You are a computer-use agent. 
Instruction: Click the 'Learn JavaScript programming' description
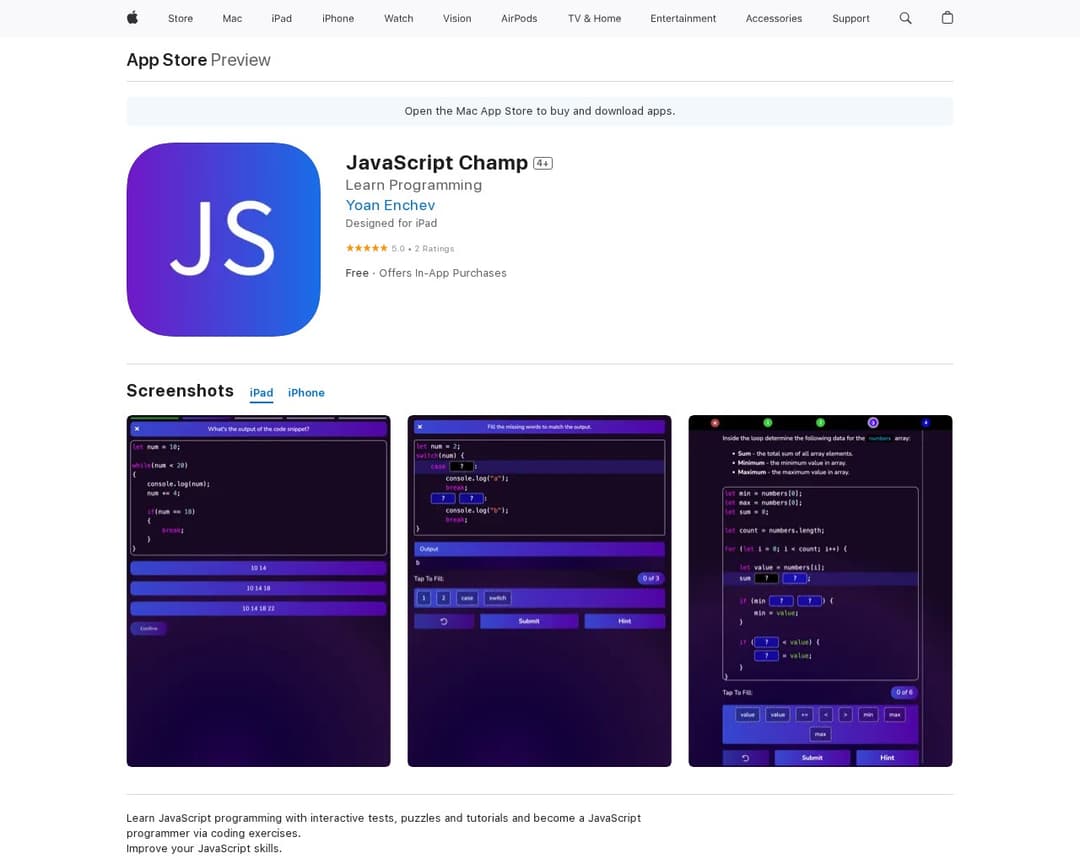pos(384,825)
